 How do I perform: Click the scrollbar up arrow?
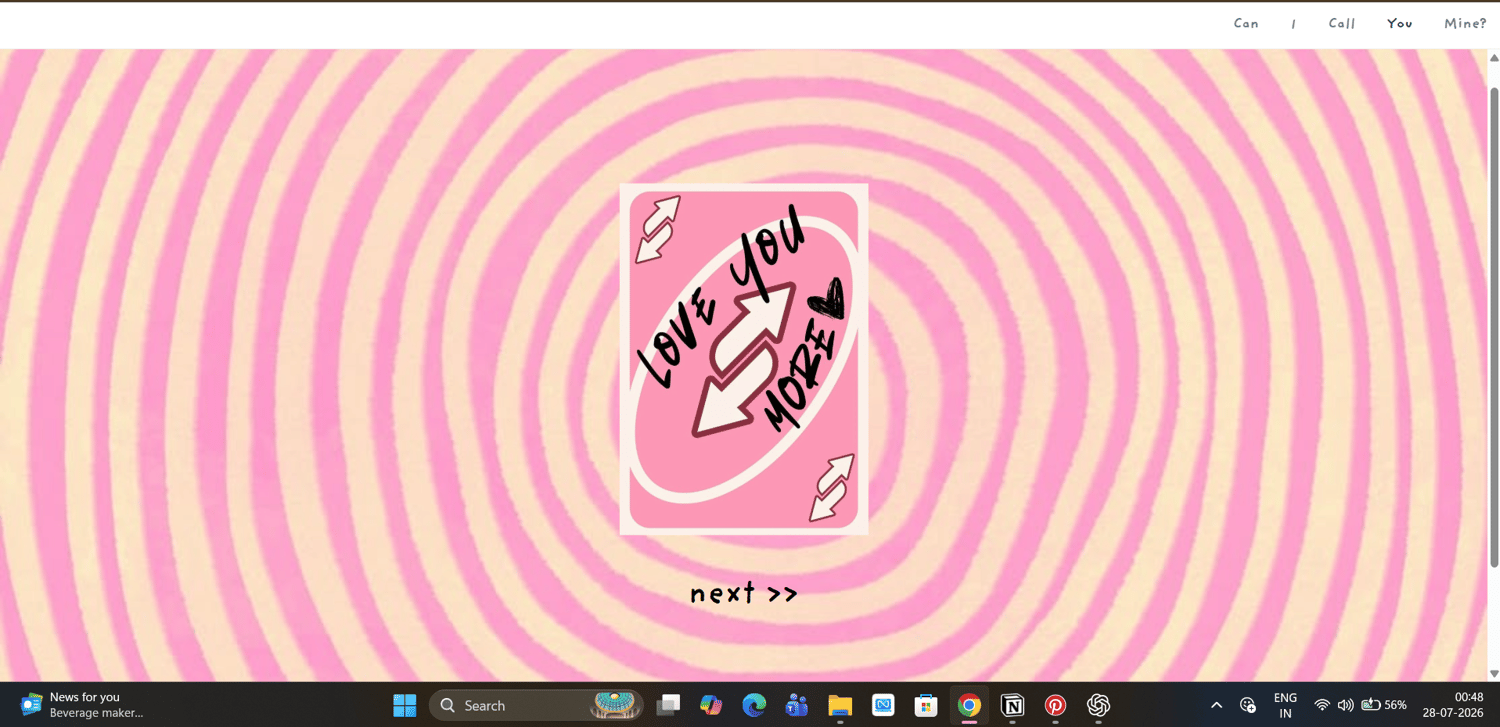[1494, 58]
